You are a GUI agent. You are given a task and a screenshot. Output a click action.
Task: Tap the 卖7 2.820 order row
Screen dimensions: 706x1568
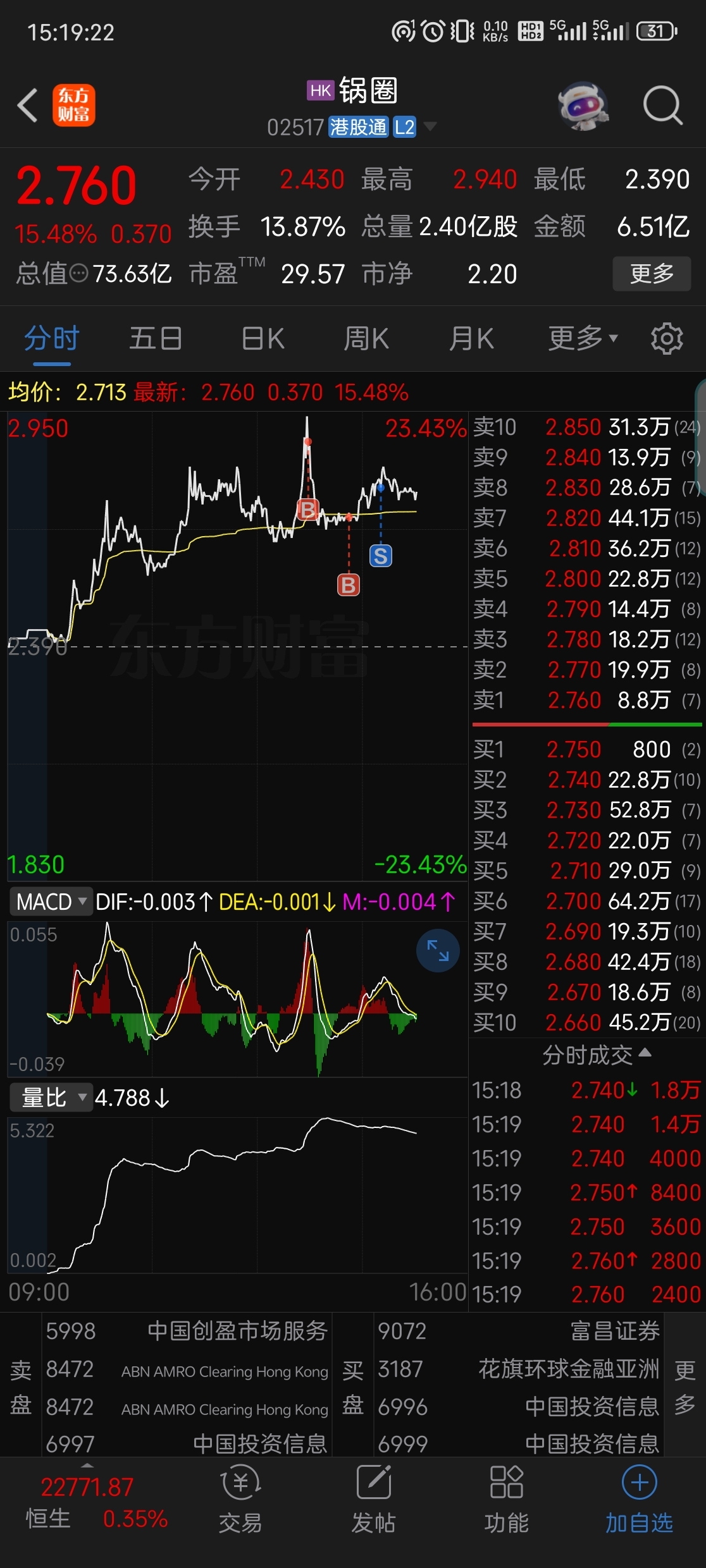click(587, 518)
